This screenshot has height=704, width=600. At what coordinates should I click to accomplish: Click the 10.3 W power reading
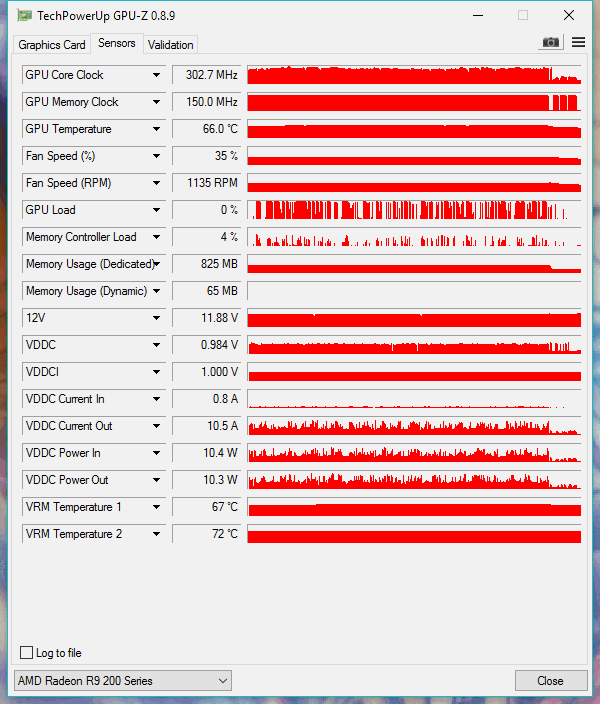(x=207, y=480)
